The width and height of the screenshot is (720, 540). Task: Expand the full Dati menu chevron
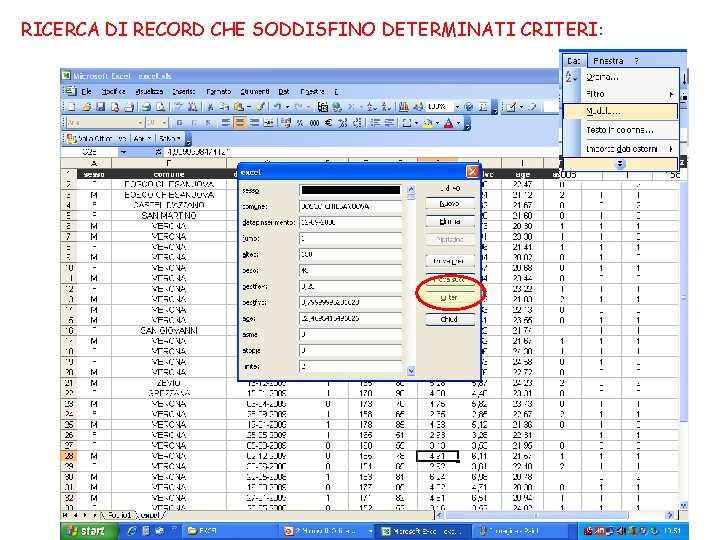click(620, 164)
